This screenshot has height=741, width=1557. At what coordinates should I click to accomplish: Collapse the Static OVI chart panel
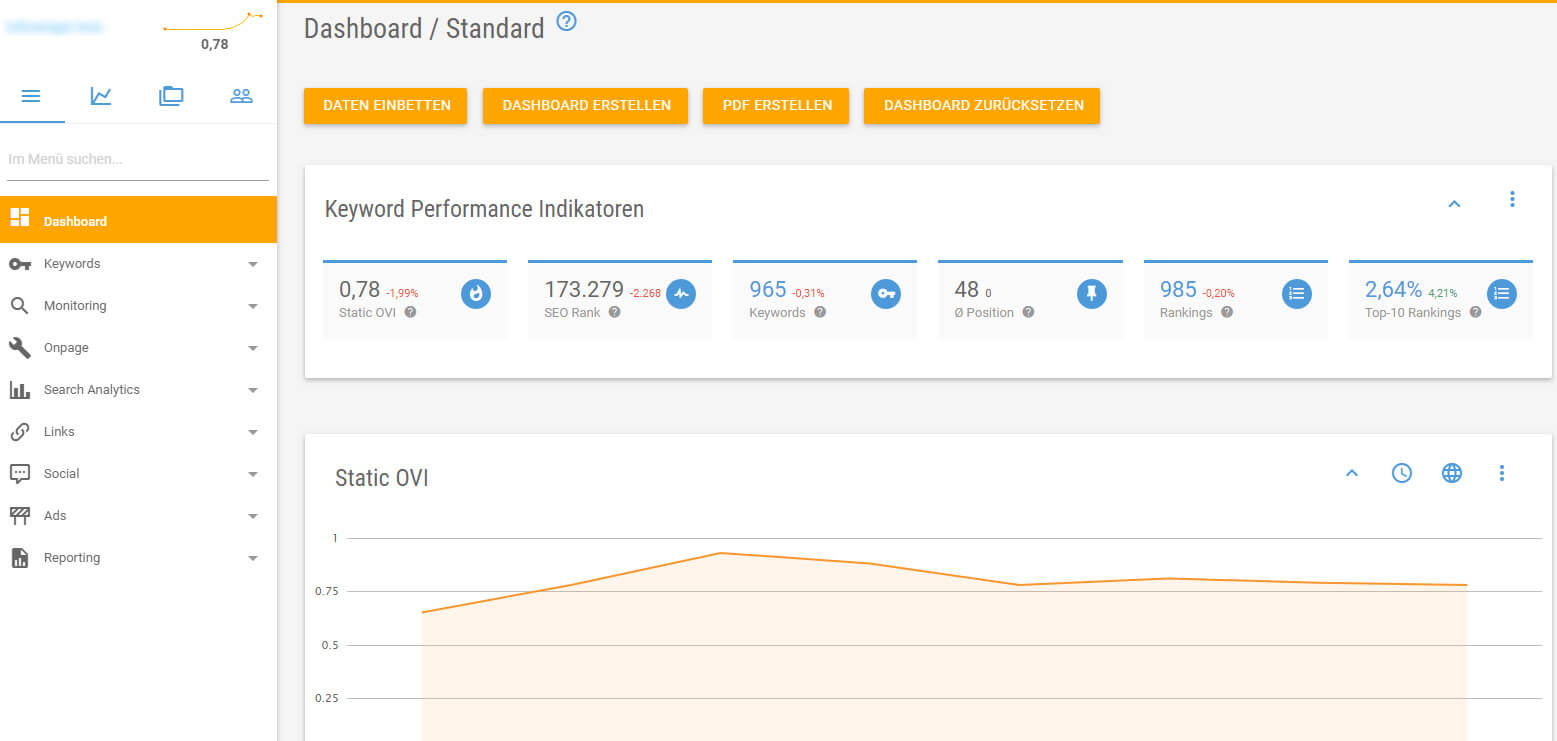(x=1352, y=473)
